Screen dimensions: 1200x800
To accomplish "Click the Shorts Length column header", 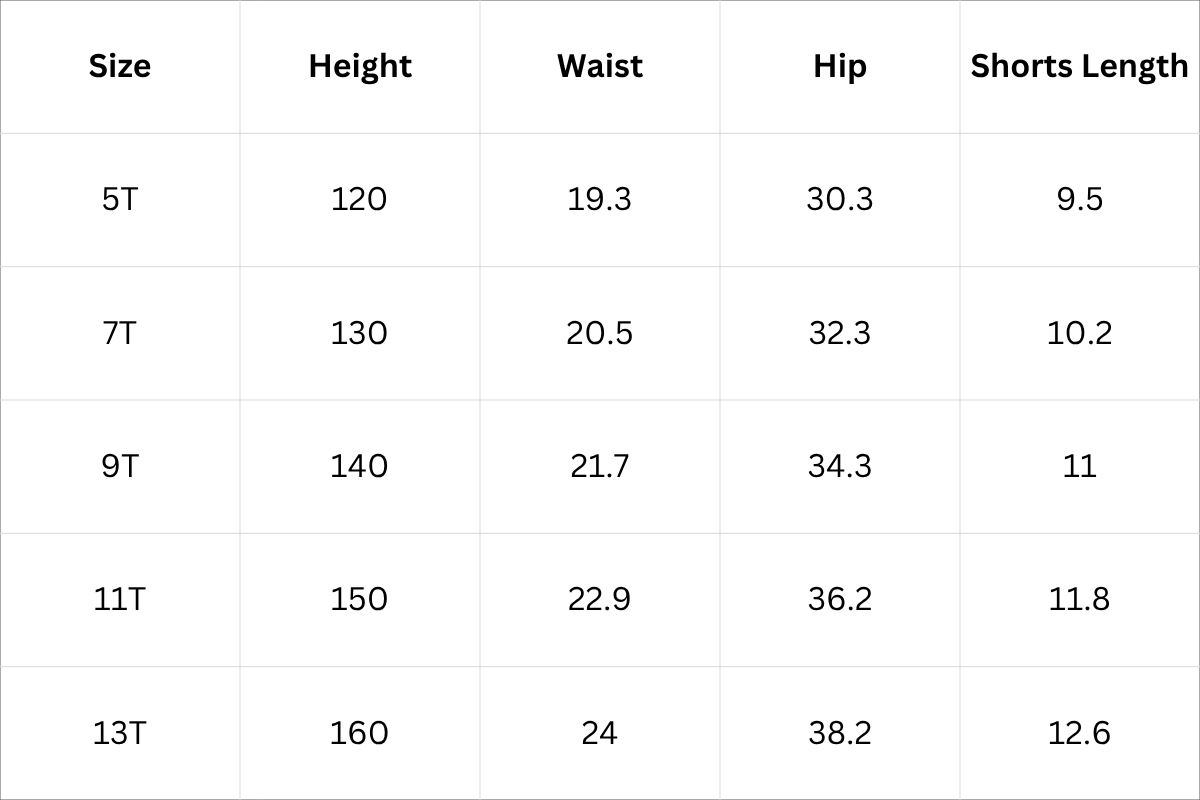I will coord(1080,67).
